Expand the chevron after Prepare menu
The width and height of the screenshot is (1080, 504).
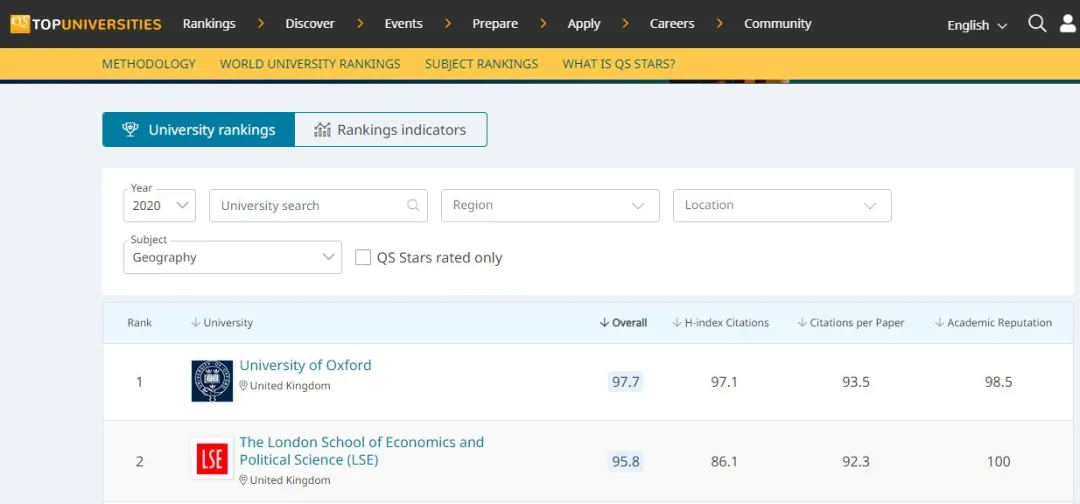[x=543, y=23]
